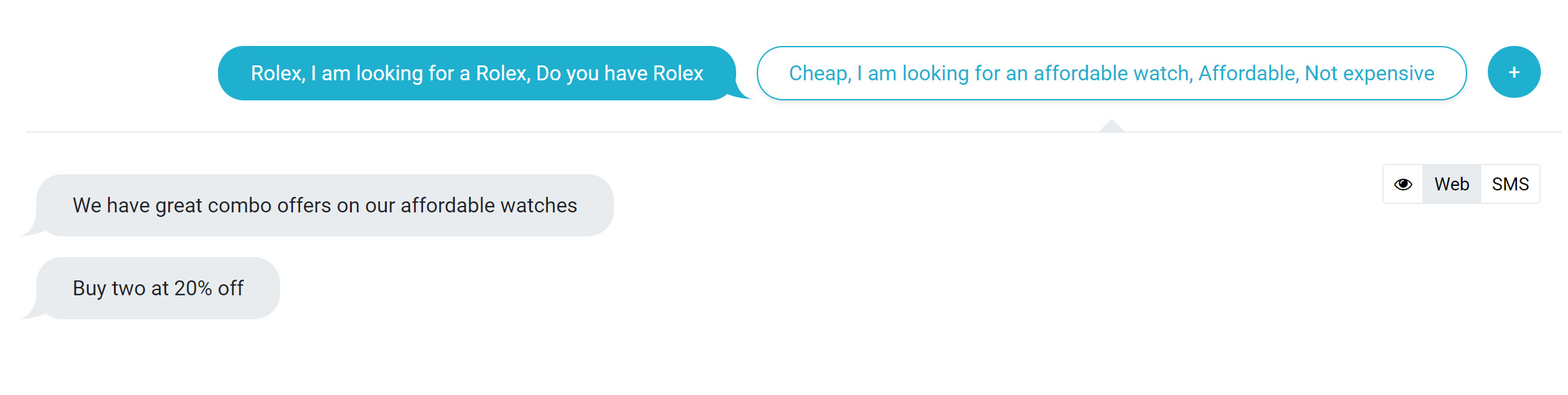The height and width of the screenshot is (395, 1568).
Task: Click 'I am looking for a Rolex' phrase
Action: pos(420,73)
